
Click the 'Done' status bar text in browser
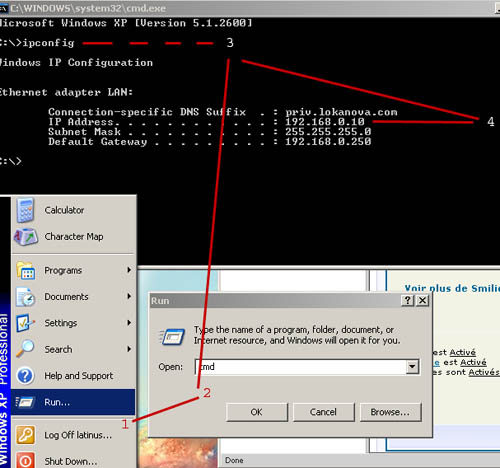pyautogui.click(x=234, y=460)
